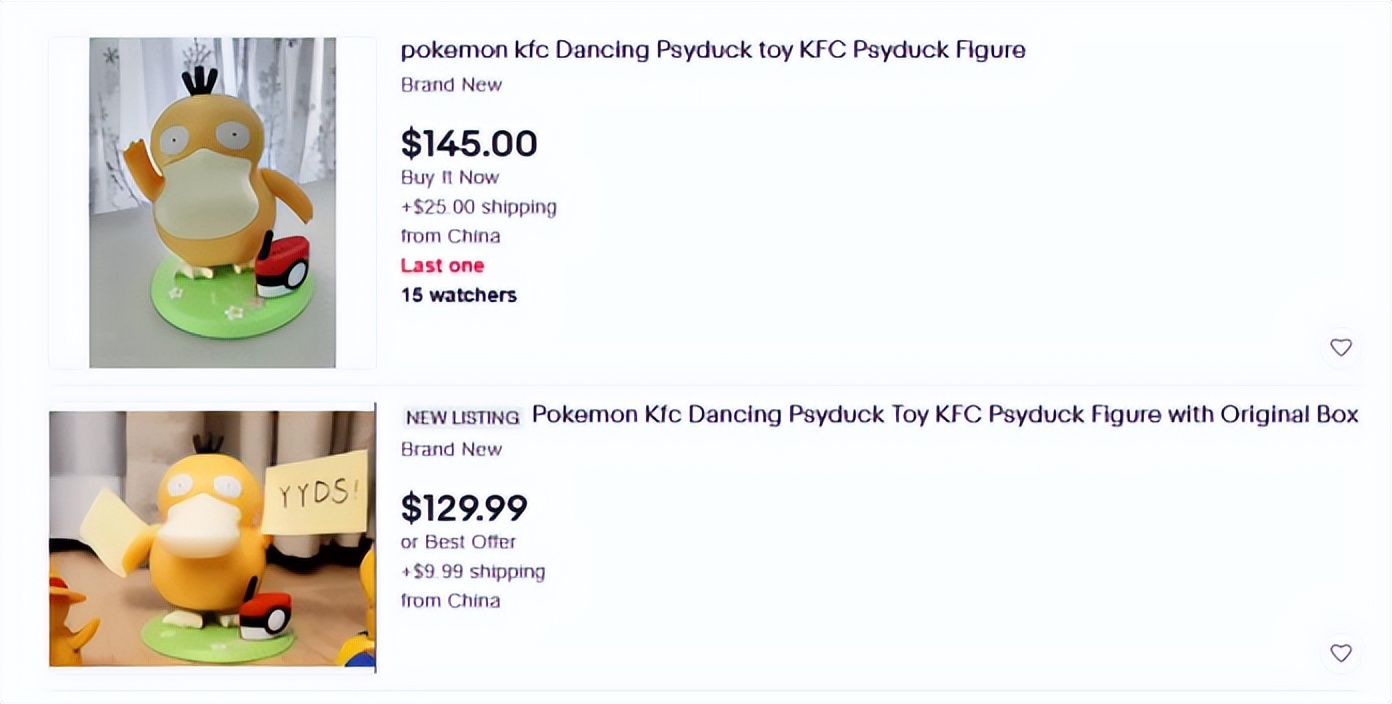Click the heart icon on $129.99 listing
This screenshot has height=704, width=1392.
pyautogui.click(x=1340, y=653)
